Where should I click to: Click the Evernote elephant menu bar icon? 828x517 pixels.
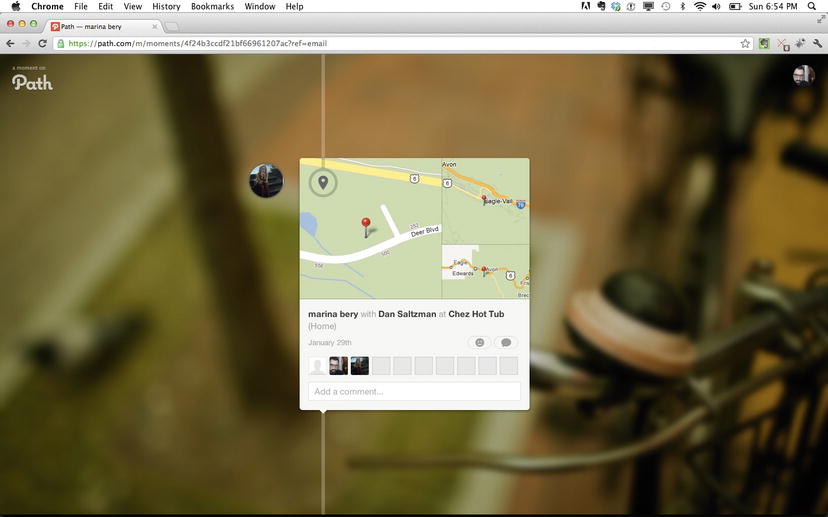[x=601, y=6]
